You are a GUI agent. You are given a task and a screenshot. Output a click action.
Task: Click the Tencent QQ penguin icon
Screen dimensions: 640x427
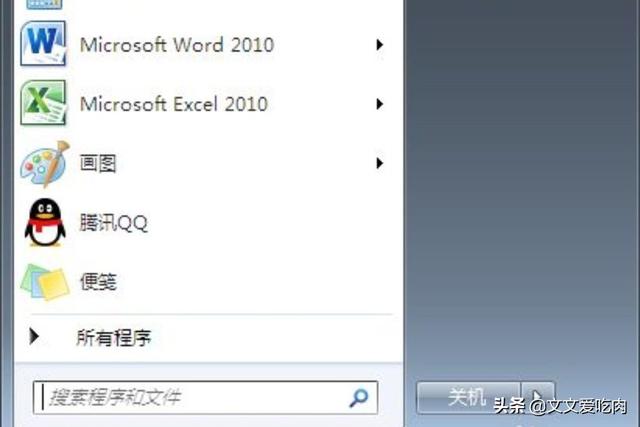tap(44, 222)
